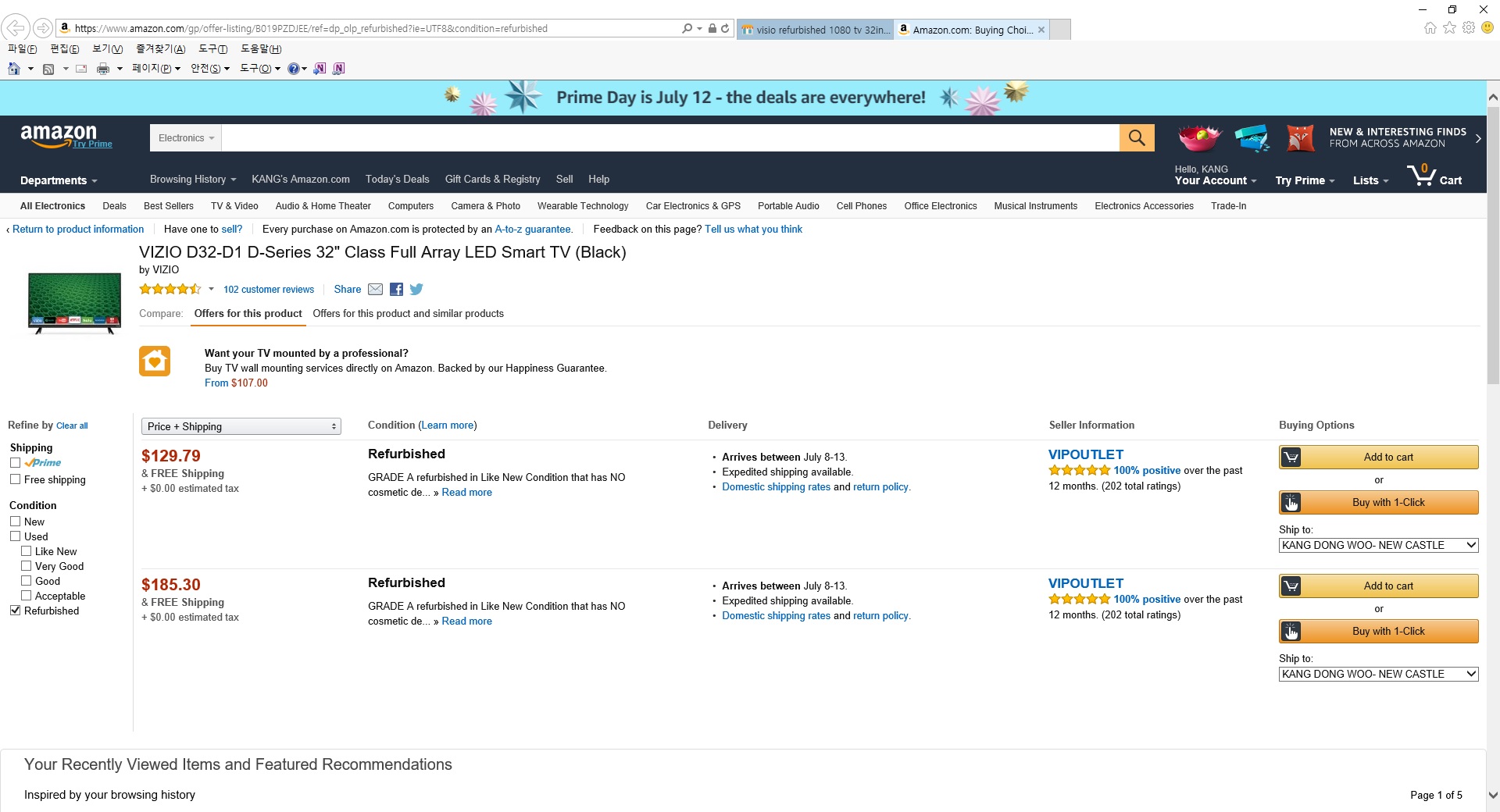1500x812 pixels.
Task: Switch to 'Offers for this product and similar products' tab
Action: coord(408,314)
